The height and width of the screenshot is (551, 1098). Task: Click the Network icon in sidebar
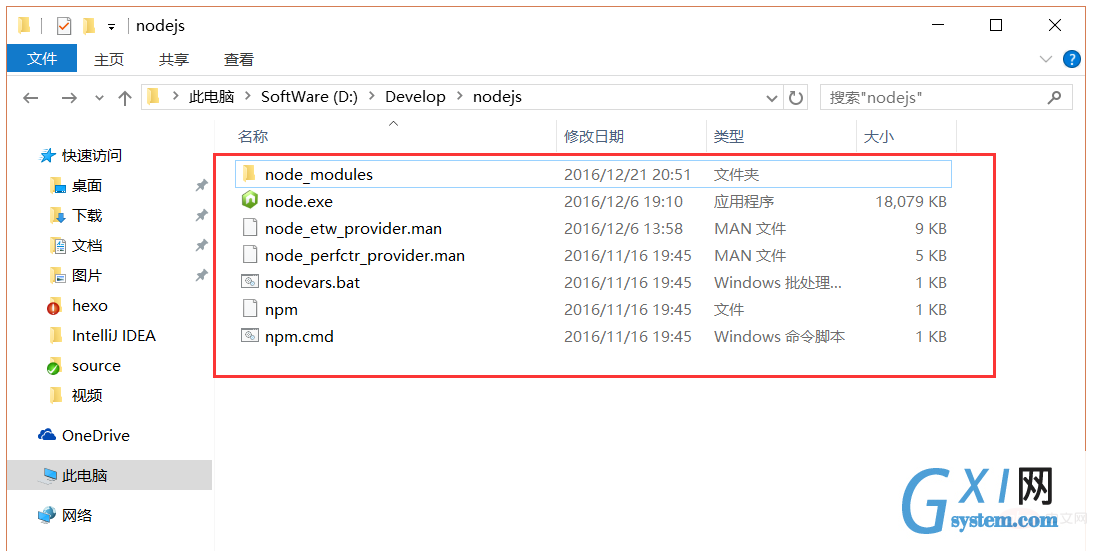pyautogui.click(x=47, y=515)
